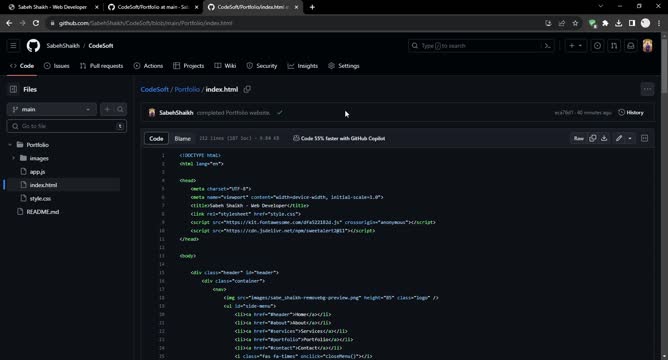Open SabehShaikh commit author link
Viewport: 668px width, 360px height.
[x=176, y=113]
